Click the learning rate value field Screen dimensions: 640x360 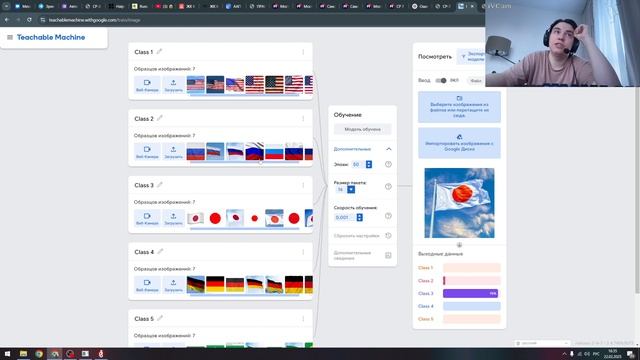344,218
